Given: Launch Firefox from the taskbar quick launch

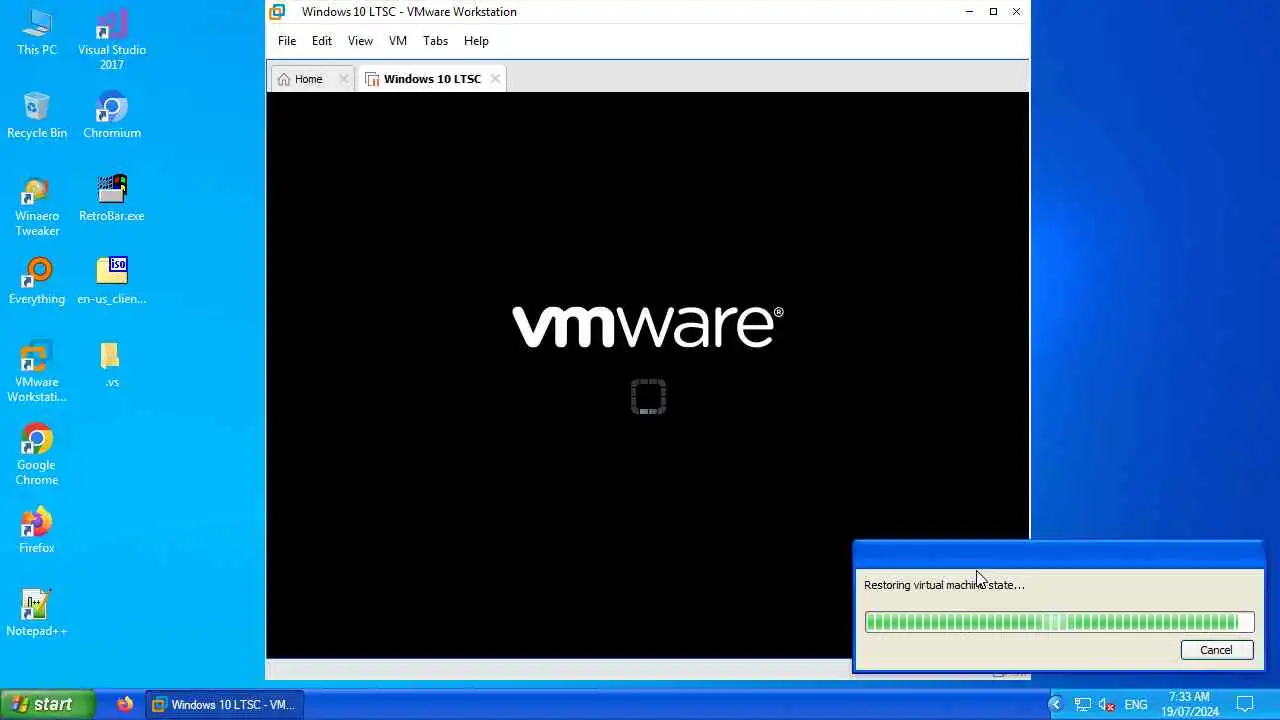Looking at the screenshot, I should (x=124, y=704).
